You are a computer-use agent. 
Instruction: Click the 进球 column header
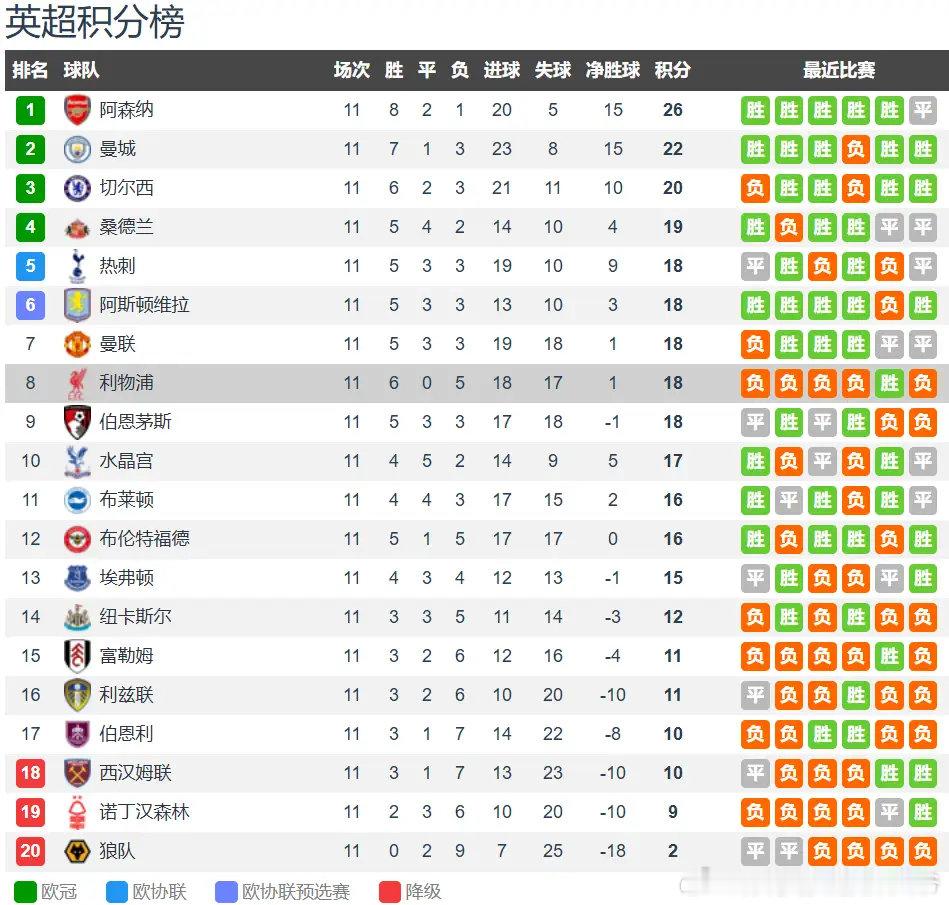[501, 70]
